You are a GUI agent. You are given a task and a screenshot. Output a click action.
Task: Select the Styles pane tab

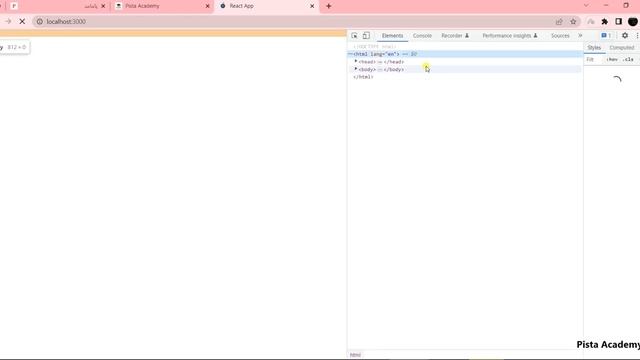click(x=594, y=48)
